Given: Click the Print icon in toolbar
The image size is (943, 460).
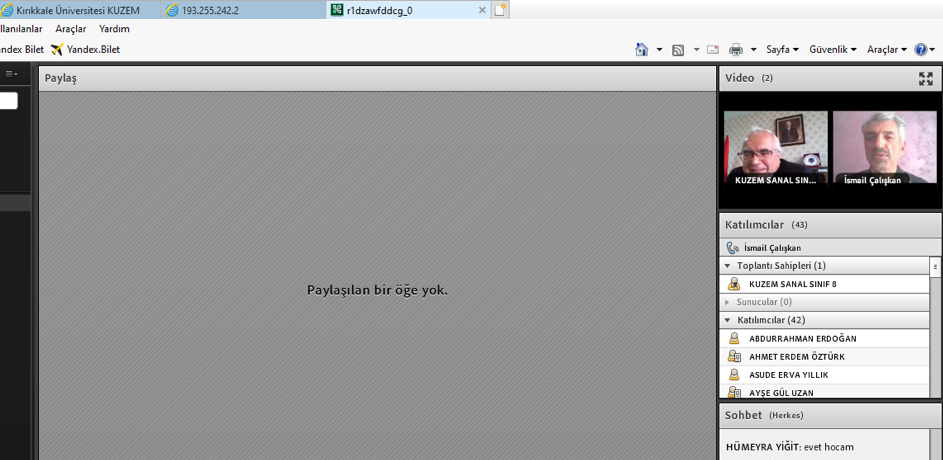Looking at the screenshot, I should pos(736,49).
